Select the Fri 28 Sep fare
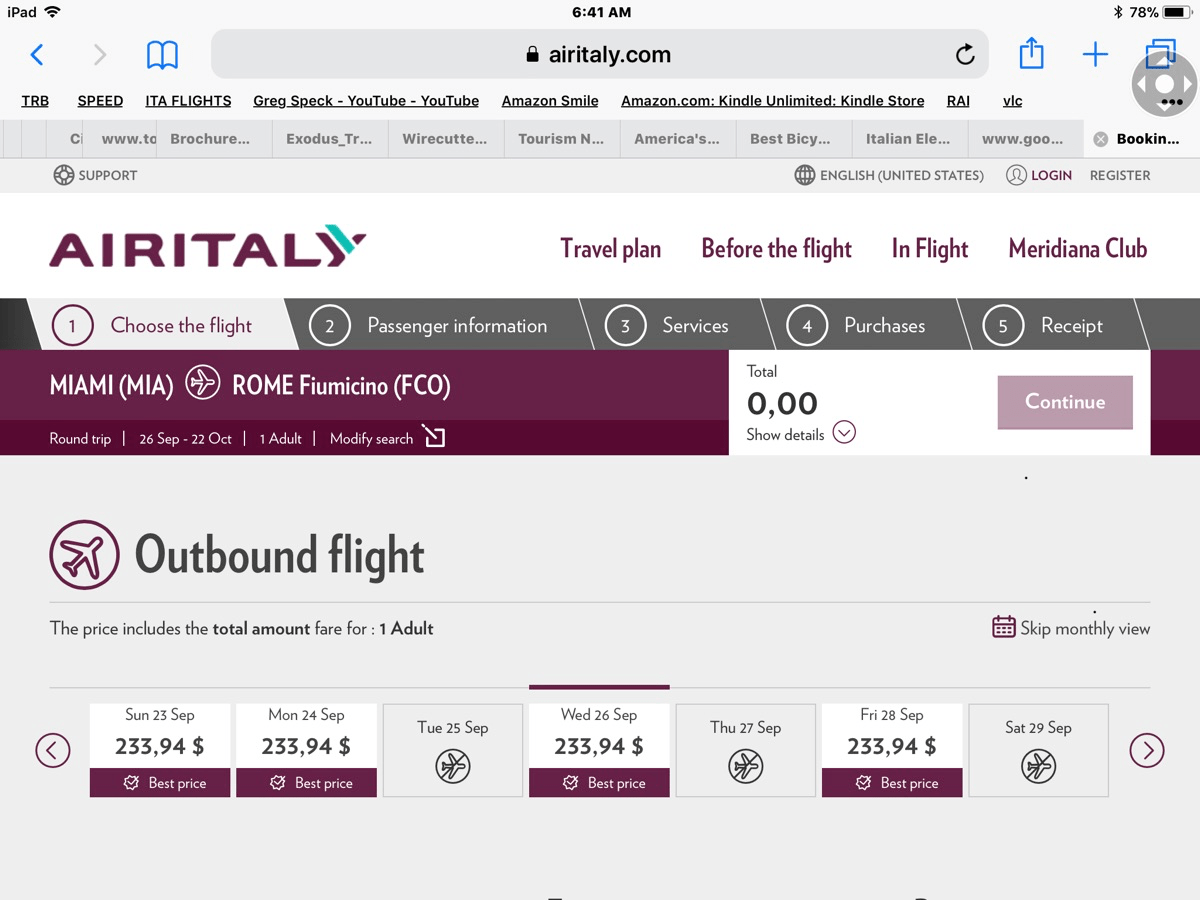 click(x=892, y=749)
